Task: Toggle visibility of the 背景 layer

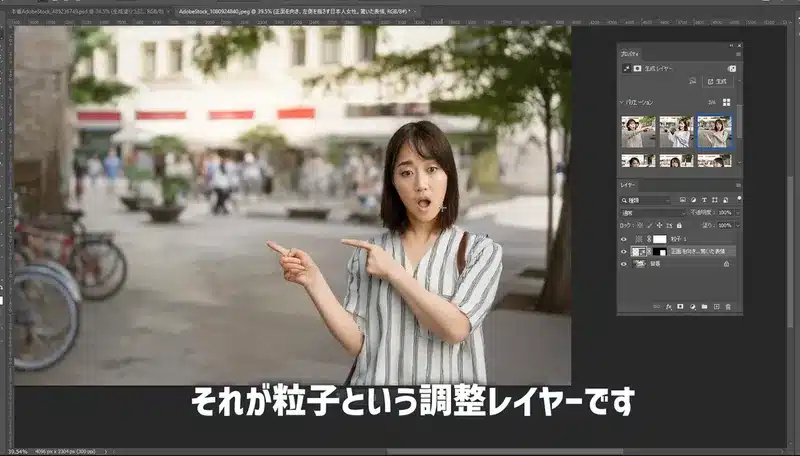Action: [x=624, y=264]
